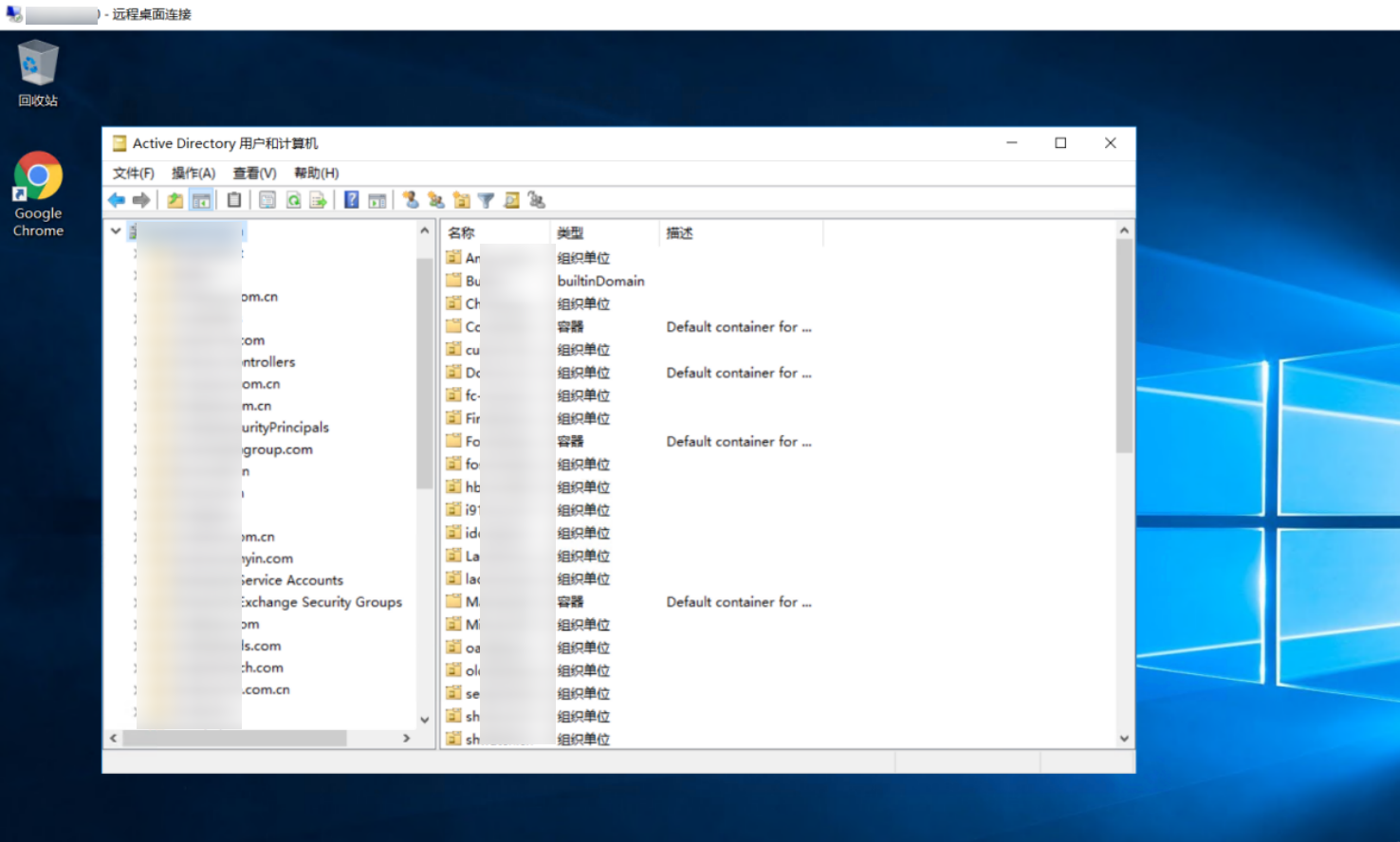
Task: Go up one level with folder-arrow icon
Action: (x=175, y=200)
